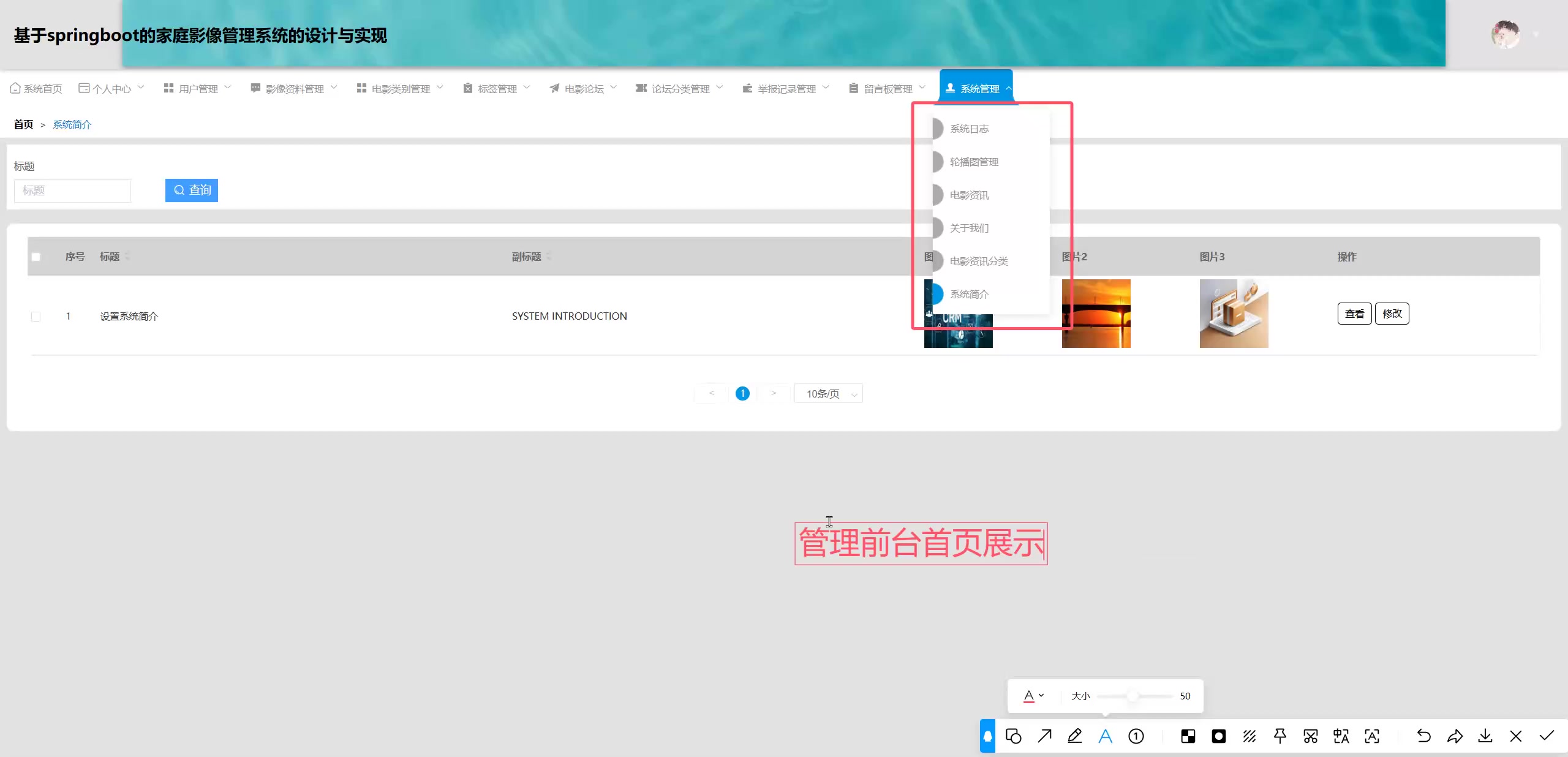1568x757 pixels.
Task: Select the mosaic blur tool
Action: [1188, 736]
